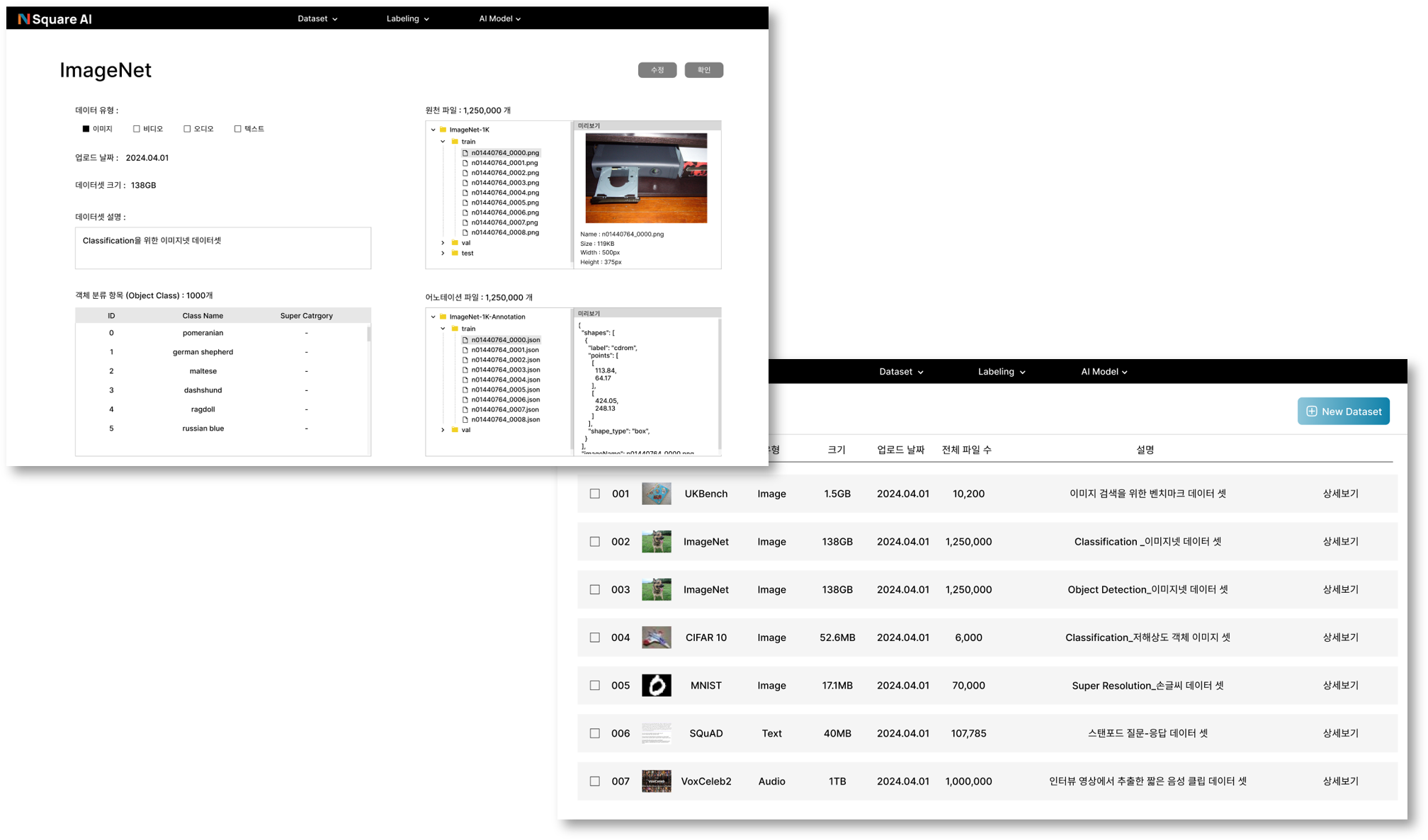Toggle 텍스트 data type checkbox
1428x840 pixels.
tap(238, 129)
